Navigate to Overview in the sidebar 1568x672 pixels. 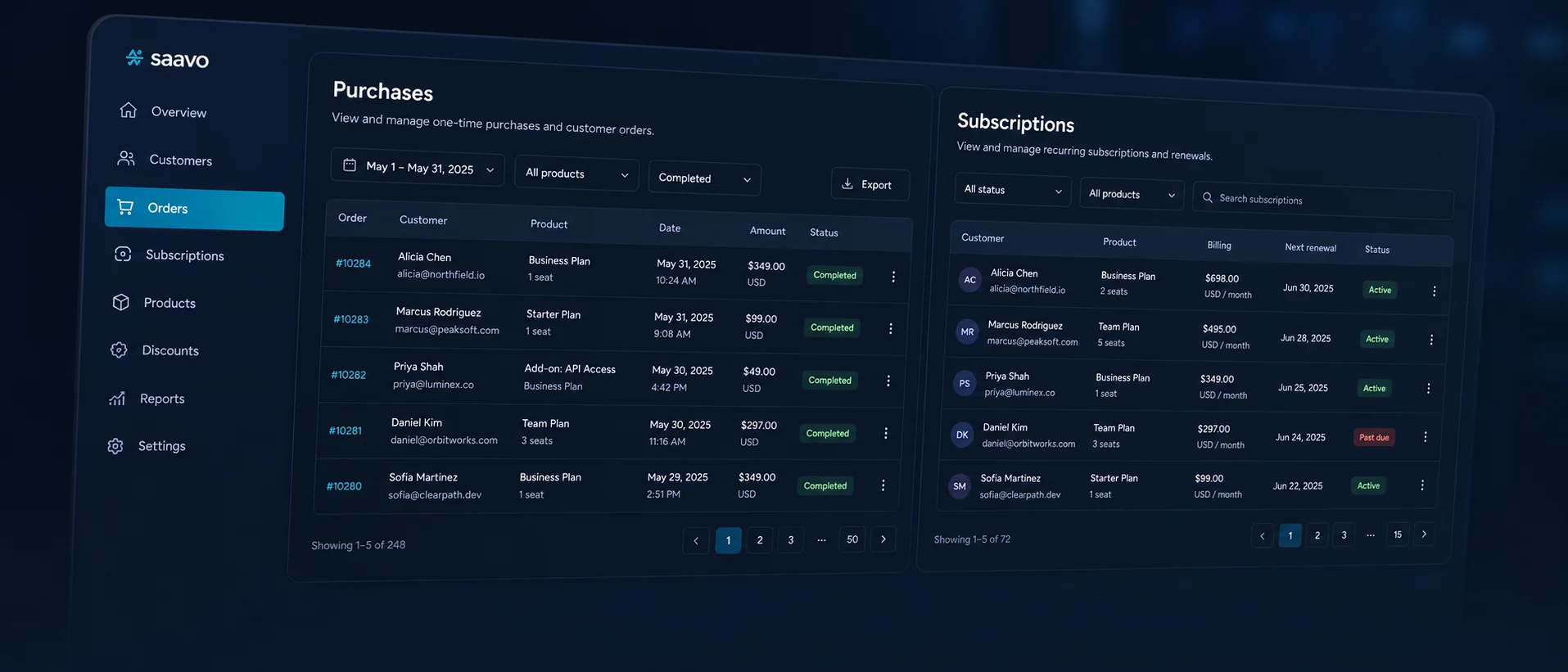tap(164, 111)
